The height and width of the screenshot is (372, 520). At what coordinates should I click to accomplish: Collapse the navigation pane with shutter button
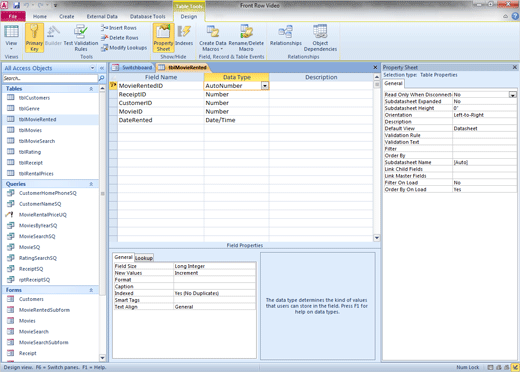tap(102, 68)
